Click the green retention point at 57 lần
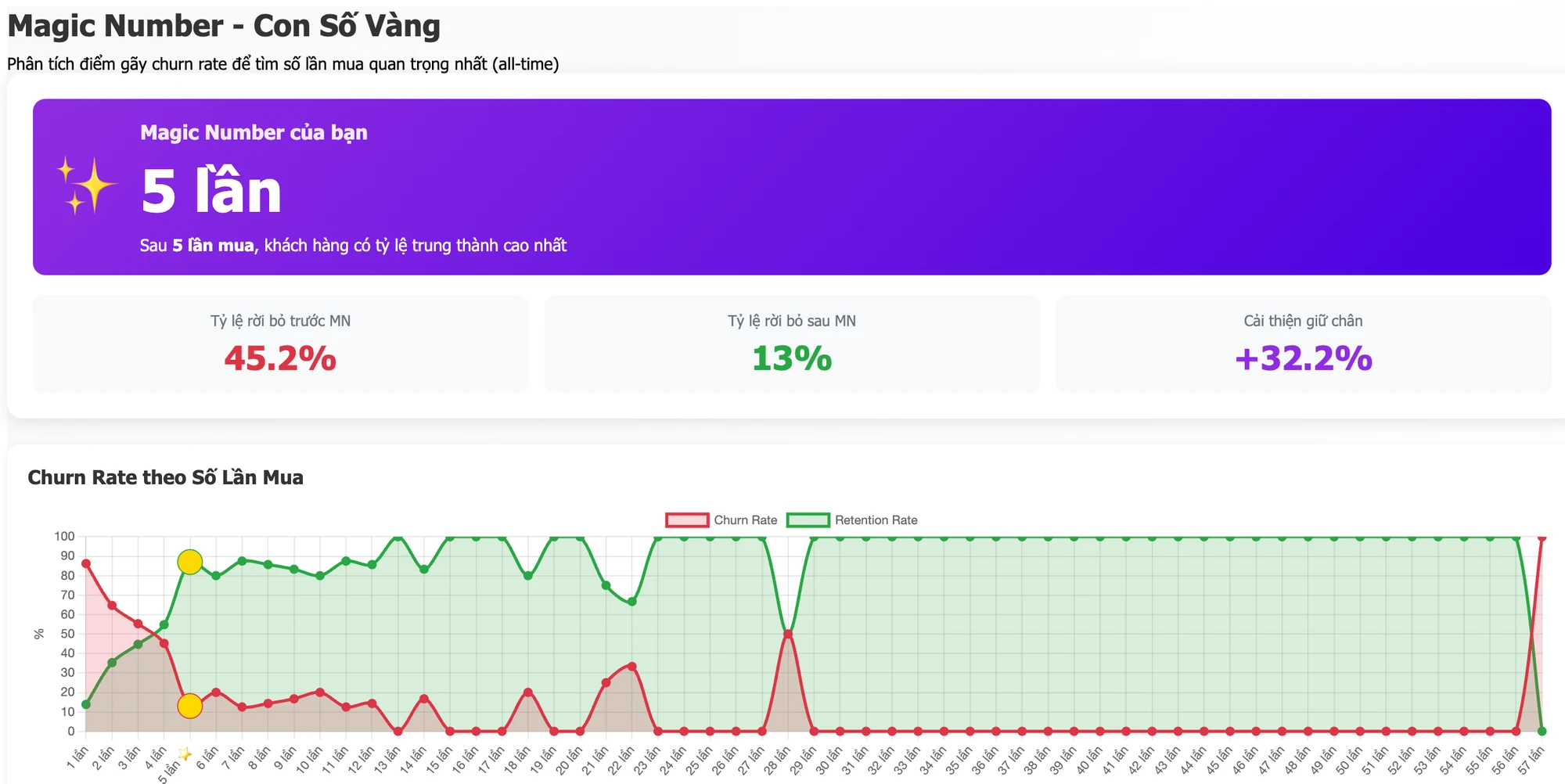 click(x=1542, y=732)
